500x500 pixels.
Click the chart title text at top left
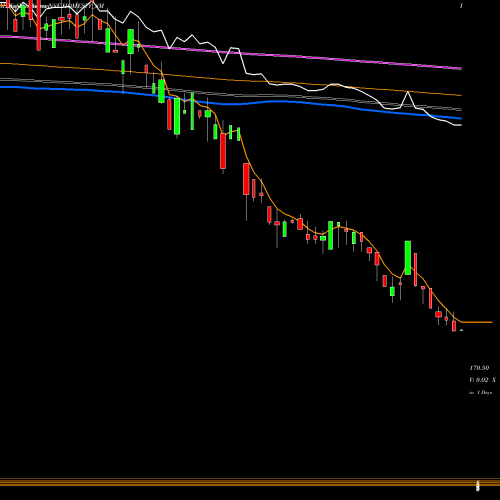tap(52, 6)
